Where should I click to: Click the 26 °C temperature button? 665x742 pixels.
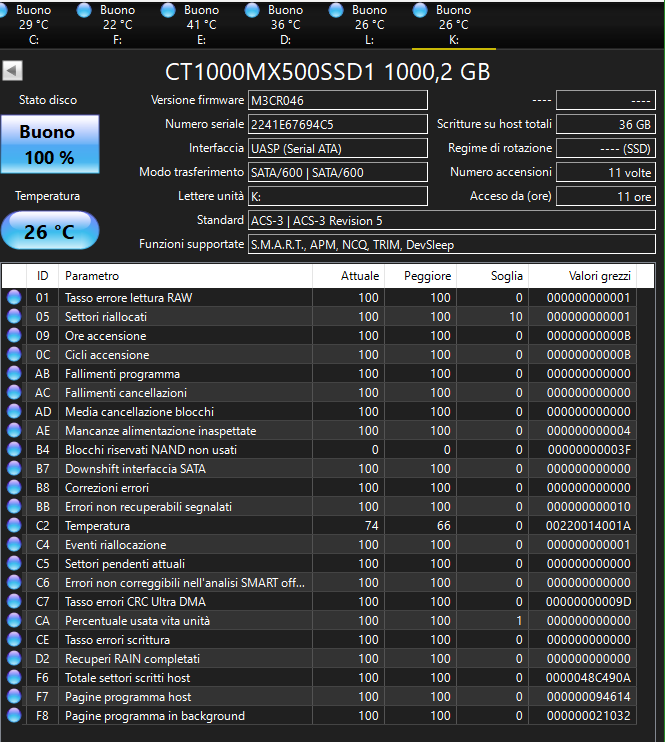click(x=50, y=230)
